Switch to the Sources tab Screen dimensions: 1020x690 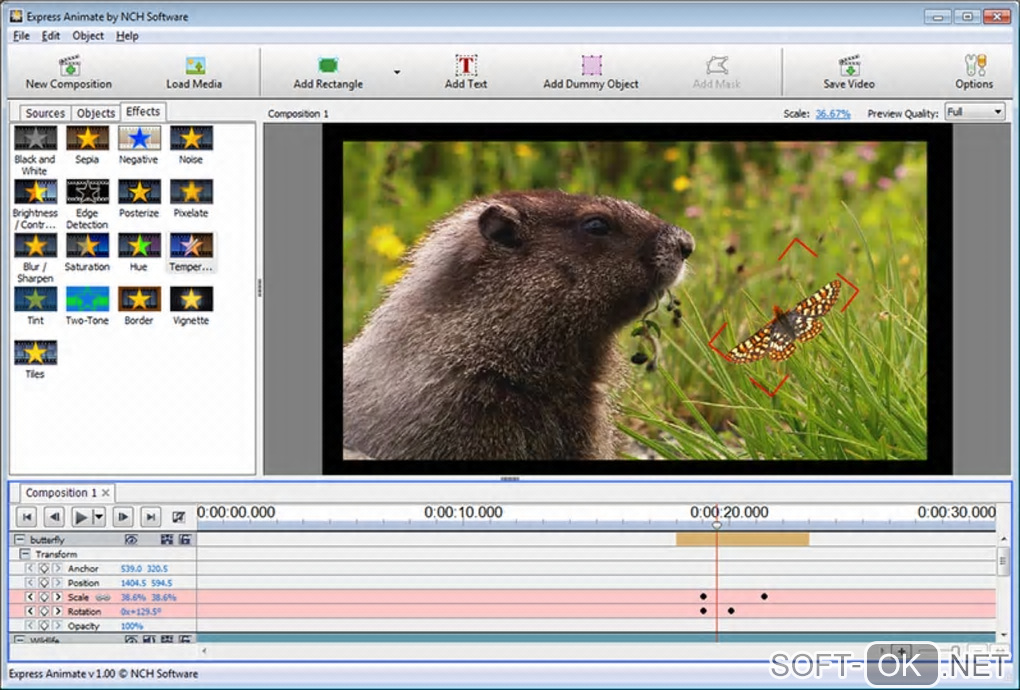point(45,113)
